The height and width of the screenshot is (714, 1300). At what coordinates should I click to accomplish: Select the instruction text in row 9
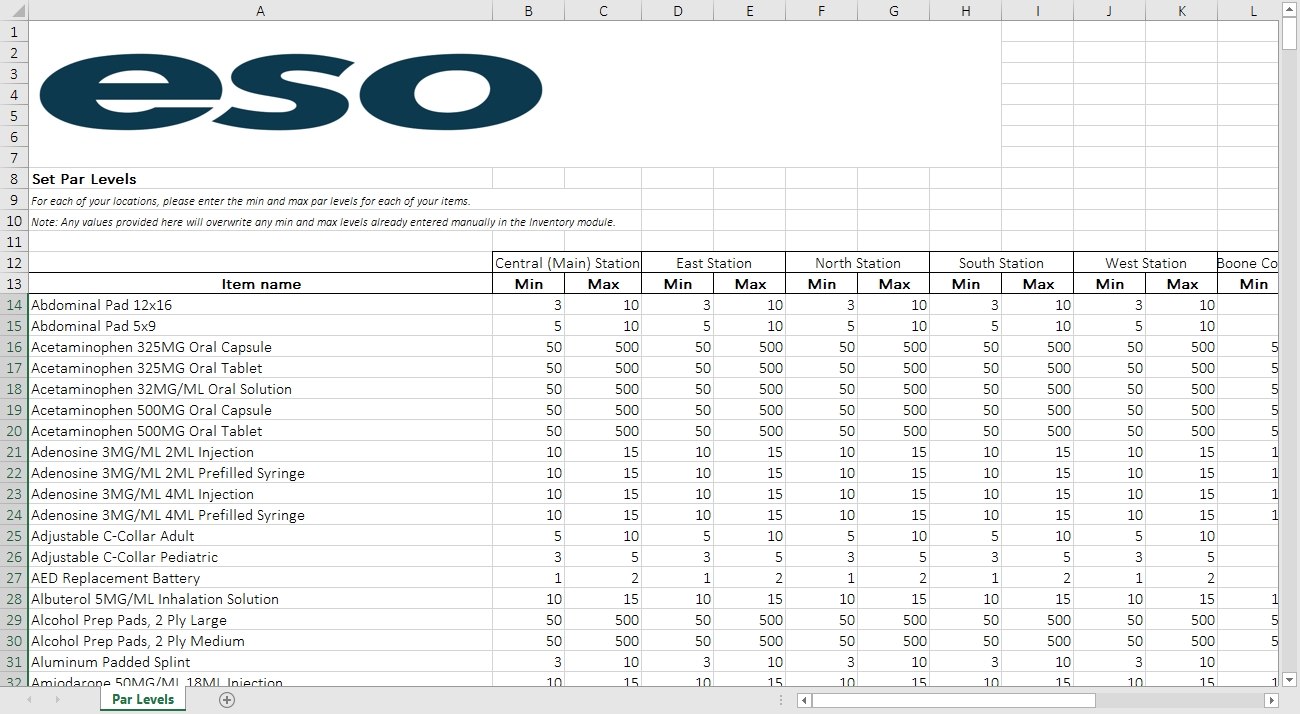(251, 201)
